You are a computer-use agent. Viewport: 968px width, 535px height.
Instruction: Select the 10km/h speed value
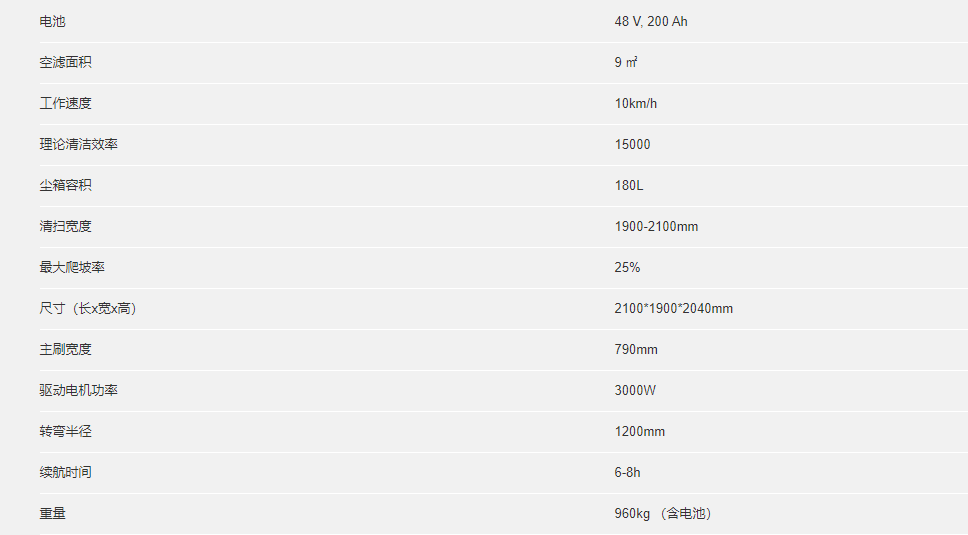pos(636,103)
